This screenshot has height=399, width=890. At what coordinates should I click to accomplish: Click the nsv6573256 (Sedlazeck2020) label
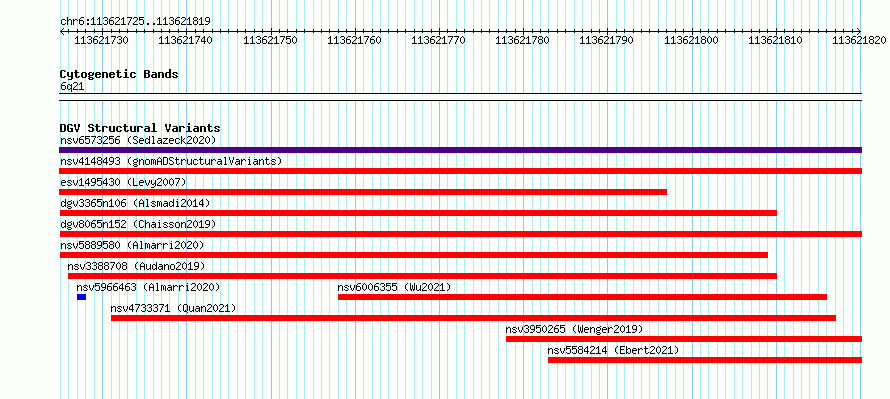(x=138, y=140)
